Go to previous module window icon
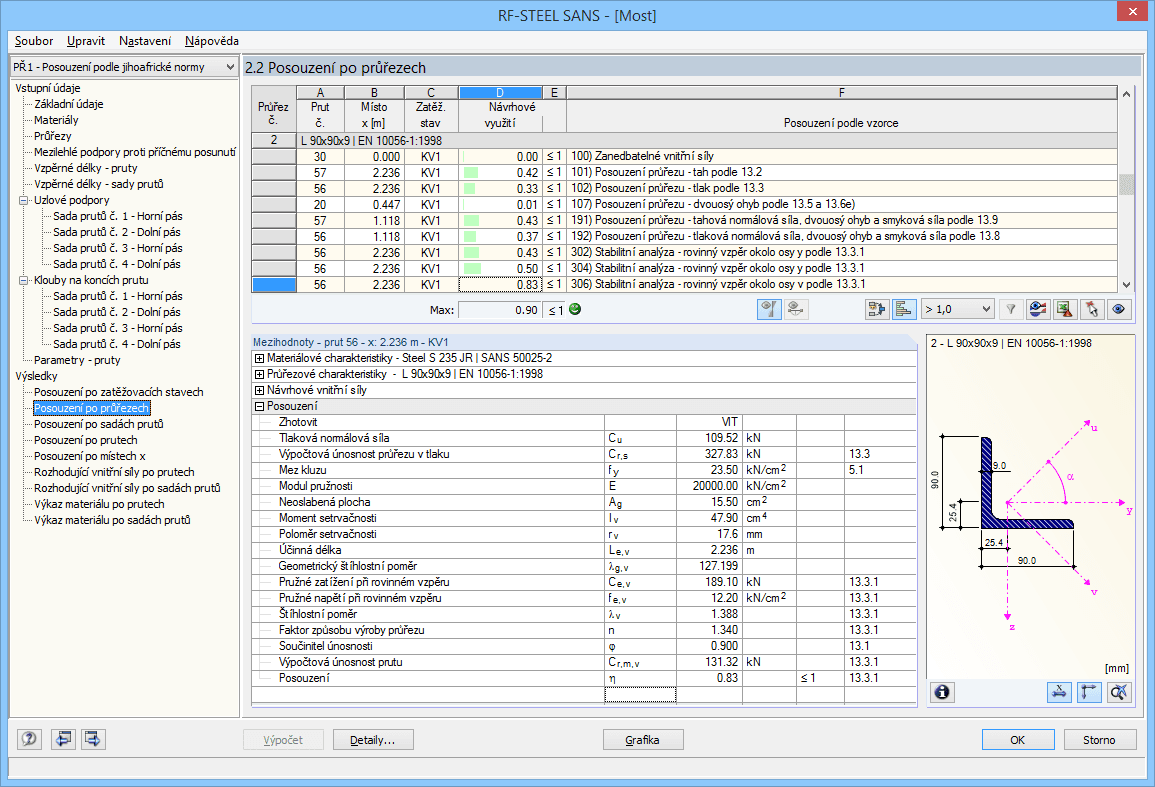Viewport: 1155px width, 787px height. pyautogui.click(x=63, y=739)
